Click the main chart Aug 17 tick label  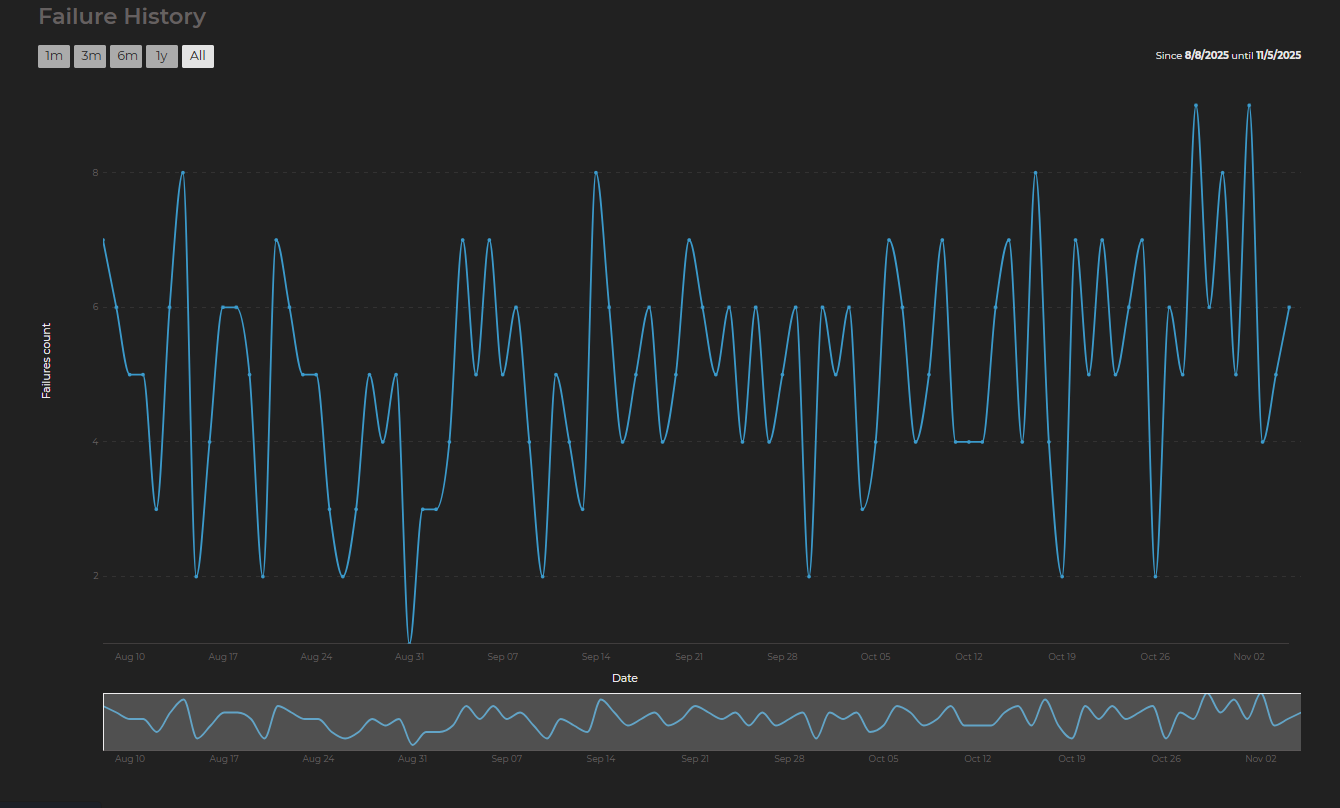pyautogui.click(x=223, y=657)
